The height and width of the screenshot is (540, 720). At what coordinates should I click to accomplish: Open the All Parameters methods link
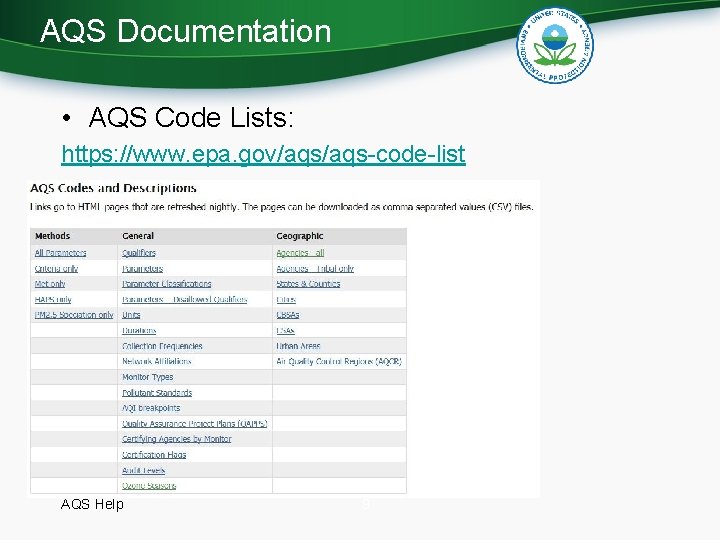pos(61,253)
